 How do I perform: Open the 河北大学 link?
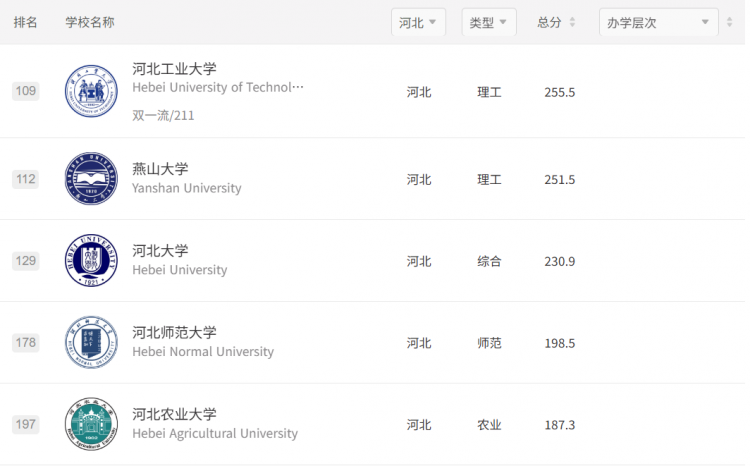pos(160,251)
